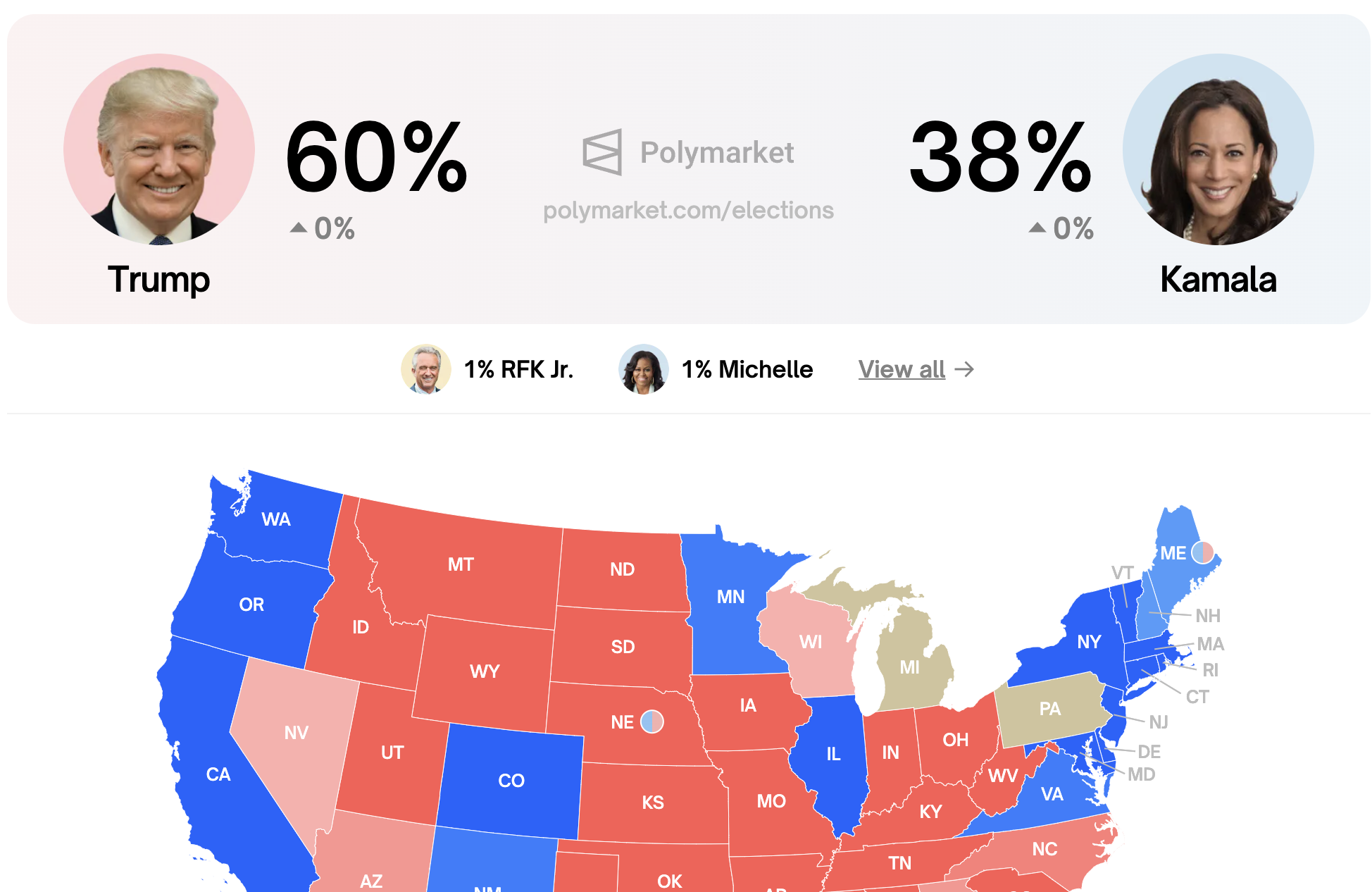Click the MD state label

[1141, 774]
